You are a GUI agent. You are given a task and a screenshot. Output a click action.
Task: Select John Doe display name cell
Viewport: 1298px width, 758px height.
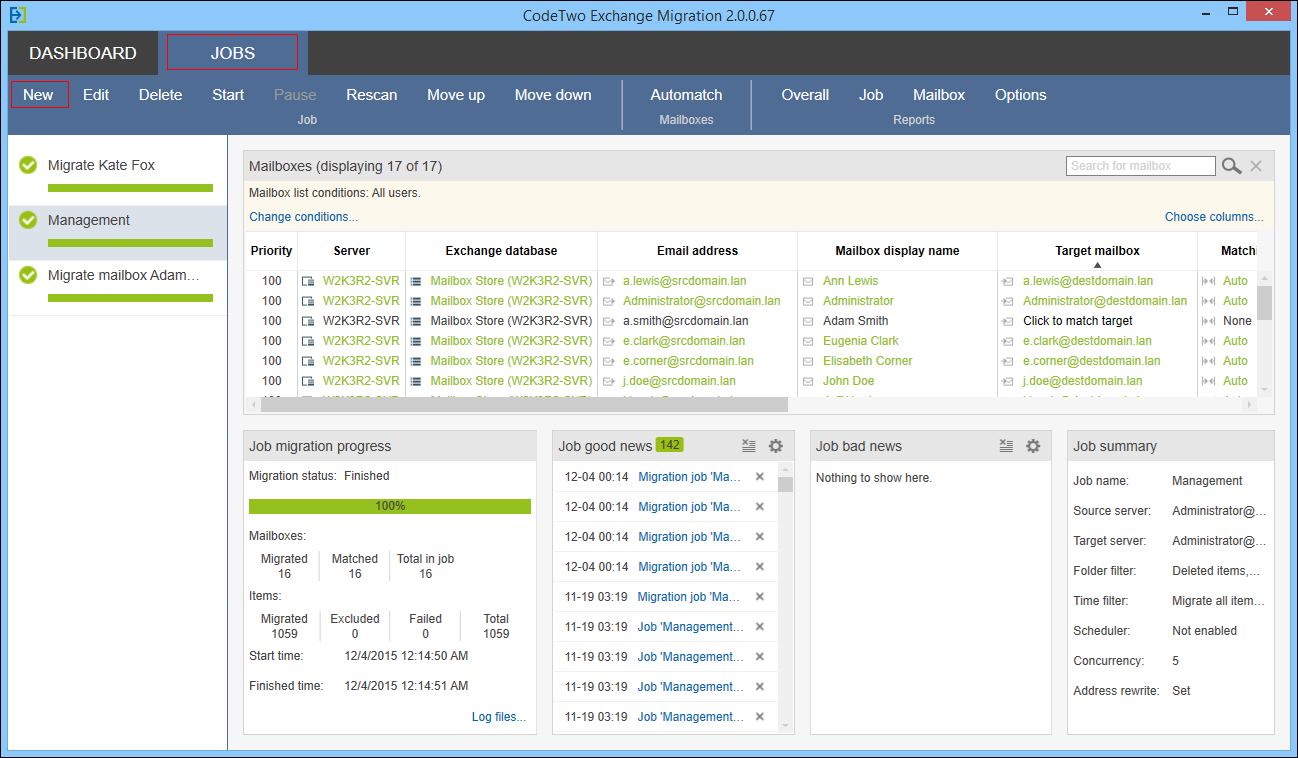848,381
